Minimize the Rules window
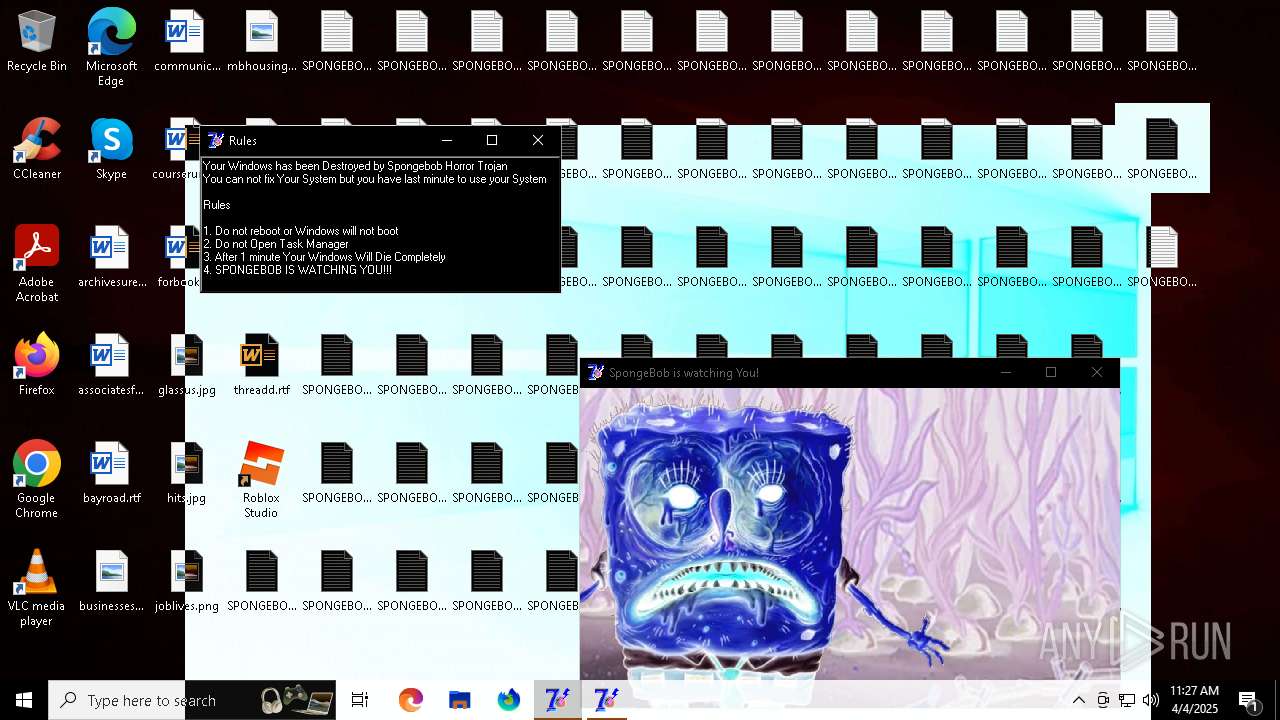 coord(447,140)
